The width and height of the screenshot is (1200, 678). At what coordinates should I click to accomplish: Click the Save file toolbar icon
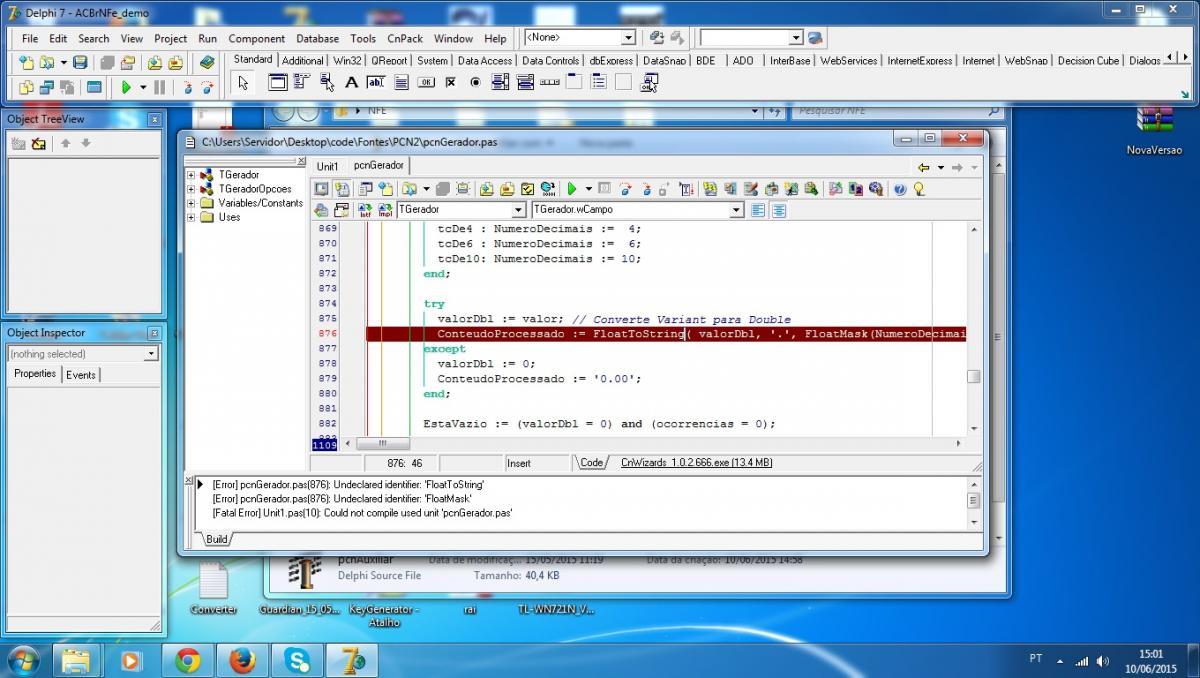[x=80, y=62]
